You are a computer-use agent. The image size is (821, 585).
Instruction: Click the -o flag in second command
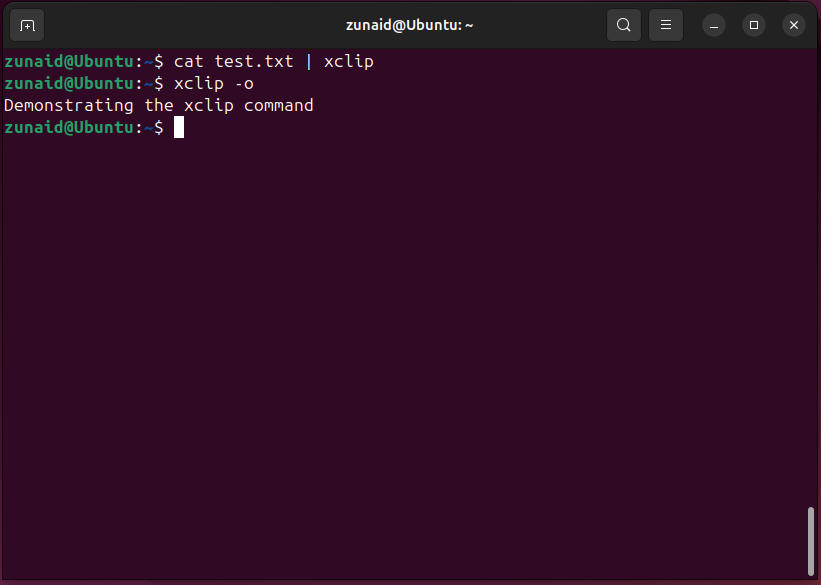pos(244,84)
